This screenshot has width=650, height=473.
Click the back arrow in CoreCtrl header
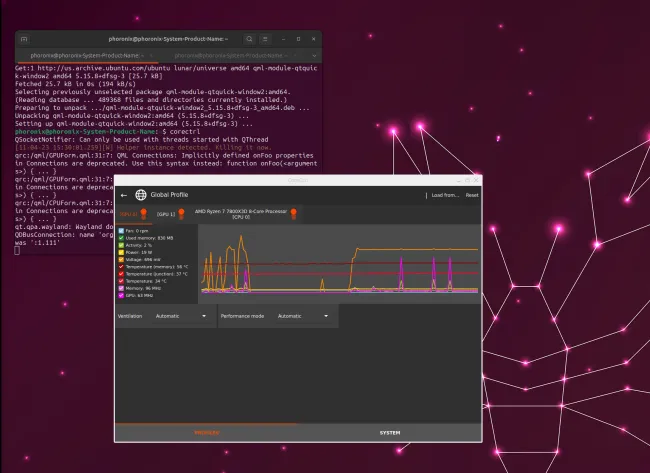pyautogui.click(x=124, y=195)
